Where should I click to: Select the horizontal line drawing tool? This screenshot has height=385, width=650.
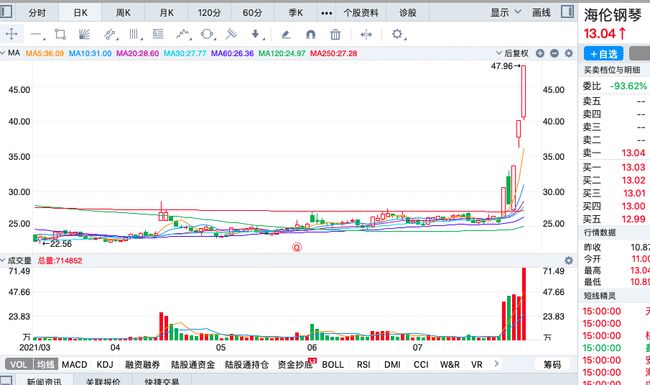click(x=37, y=34)
